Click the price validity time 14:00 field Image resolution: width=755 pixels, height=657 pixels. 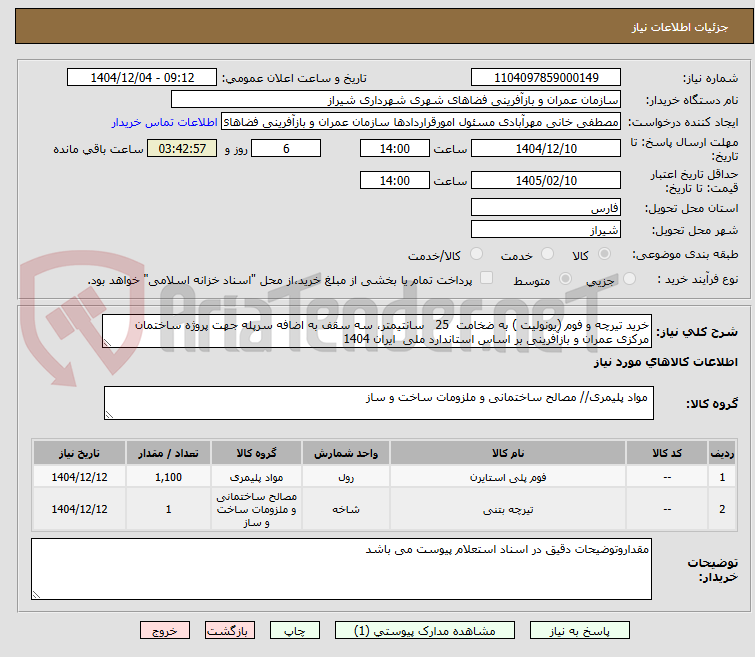pyautogui.click(x=395, y=180)
